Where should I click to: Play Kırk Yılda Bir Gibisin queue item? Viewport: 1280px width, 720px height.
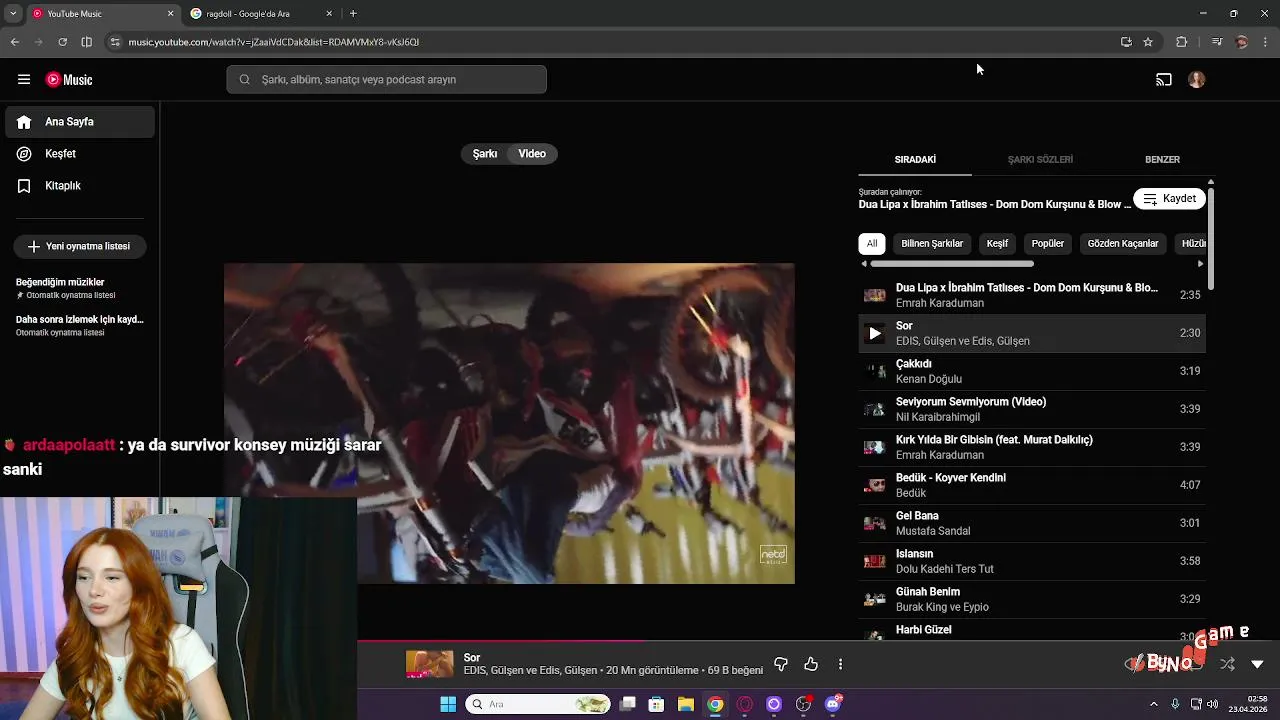(x=1032, y=447)
